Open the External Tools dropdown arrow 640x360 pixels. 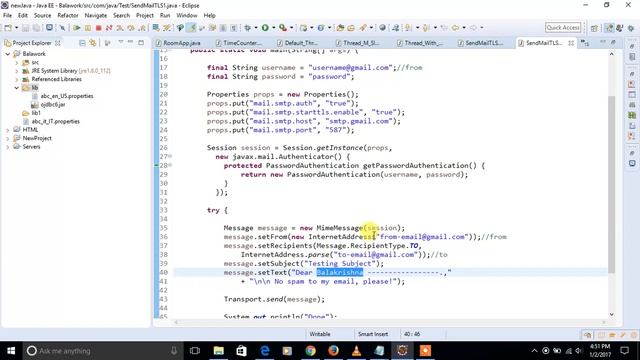click(291, 28)
